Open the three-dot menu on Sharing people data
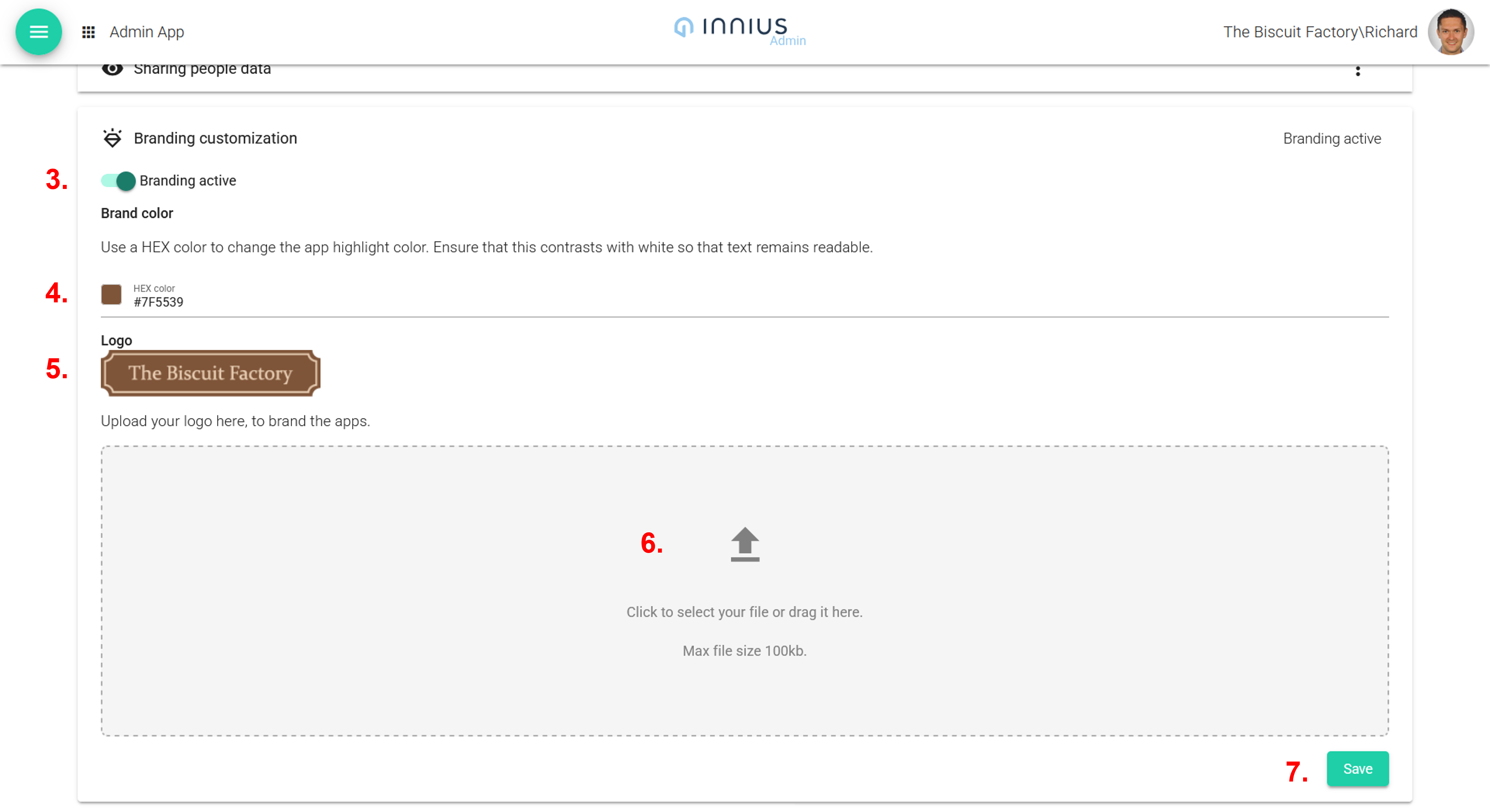This screenshot has width=1490, height=812. 1358,71
